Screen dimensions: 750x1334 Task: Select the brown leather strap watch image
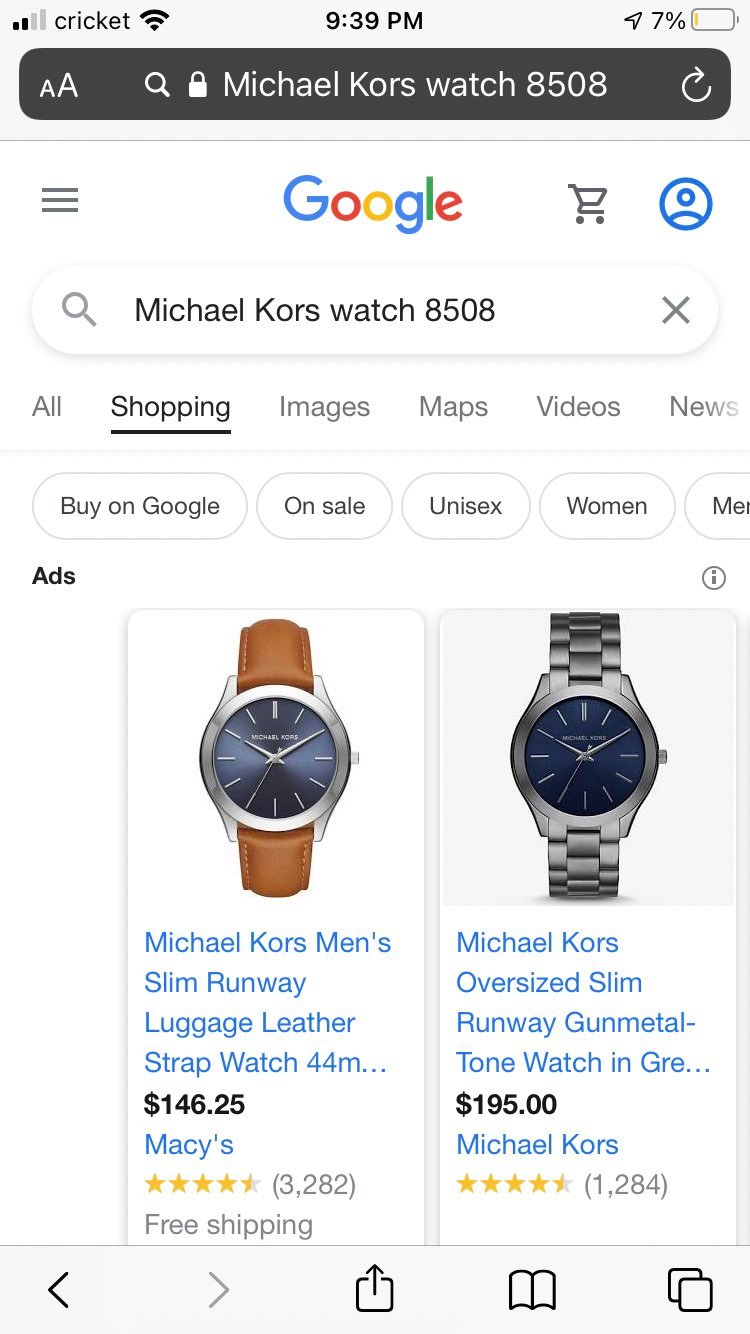tap(276, 758)
